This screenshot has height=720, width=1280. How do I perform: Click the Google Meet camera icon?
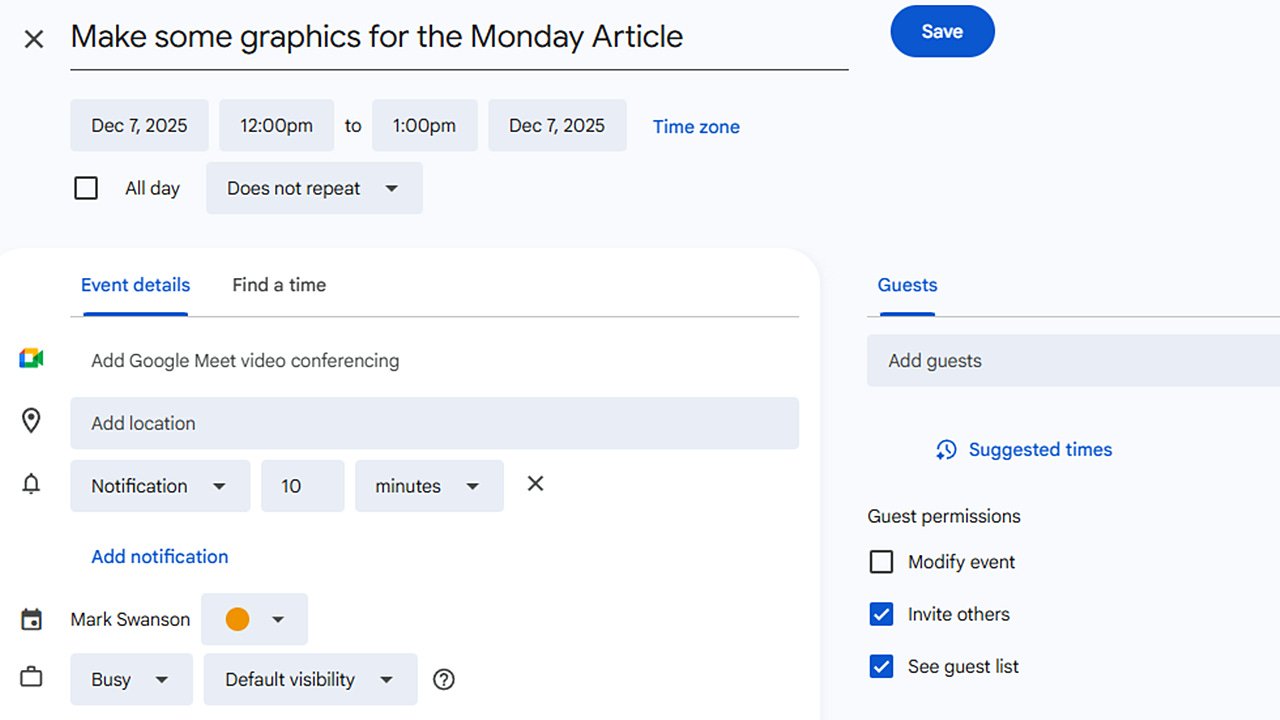(31, 359)
